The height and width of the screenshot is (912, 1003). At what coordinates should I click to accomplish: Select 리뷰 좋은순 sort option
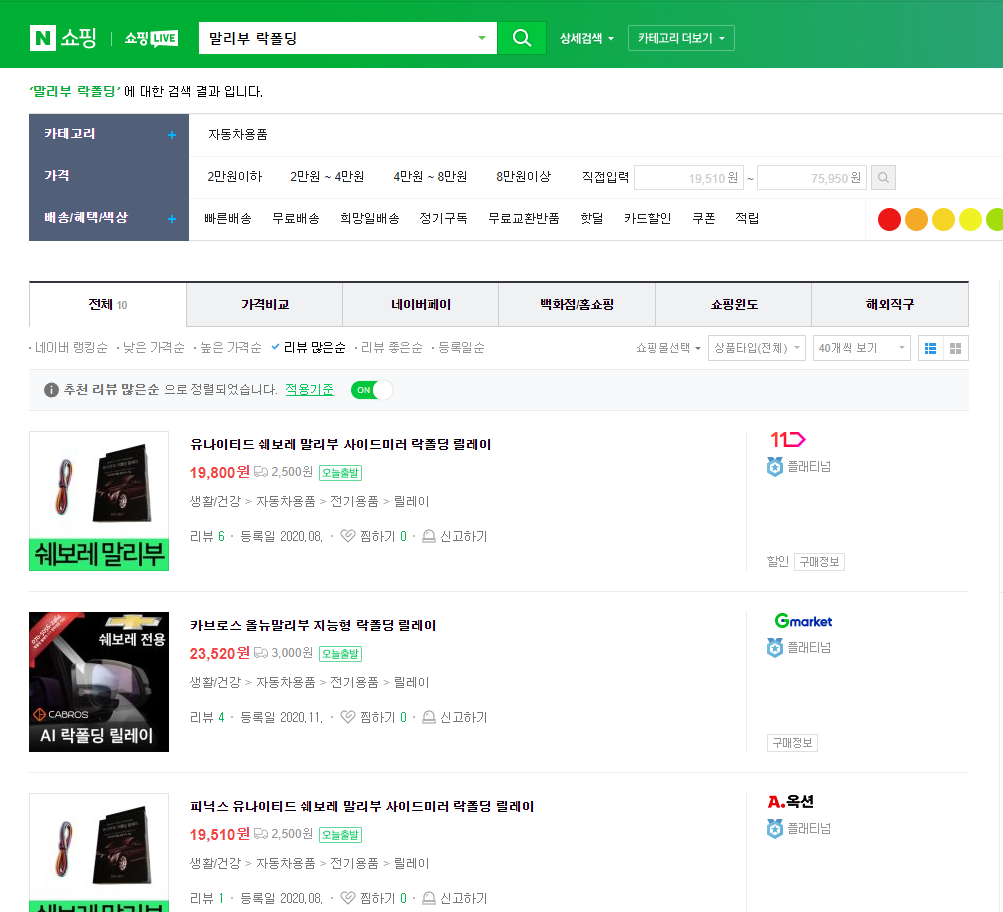click(x=391, y=347)
